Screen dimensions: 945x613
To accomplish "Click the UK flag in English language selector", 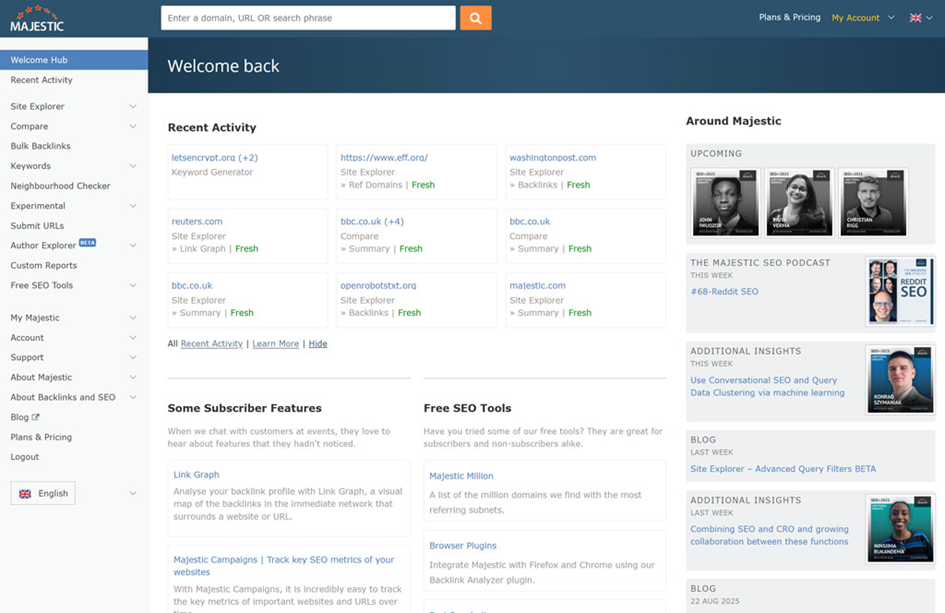I will tap(25, 494).
